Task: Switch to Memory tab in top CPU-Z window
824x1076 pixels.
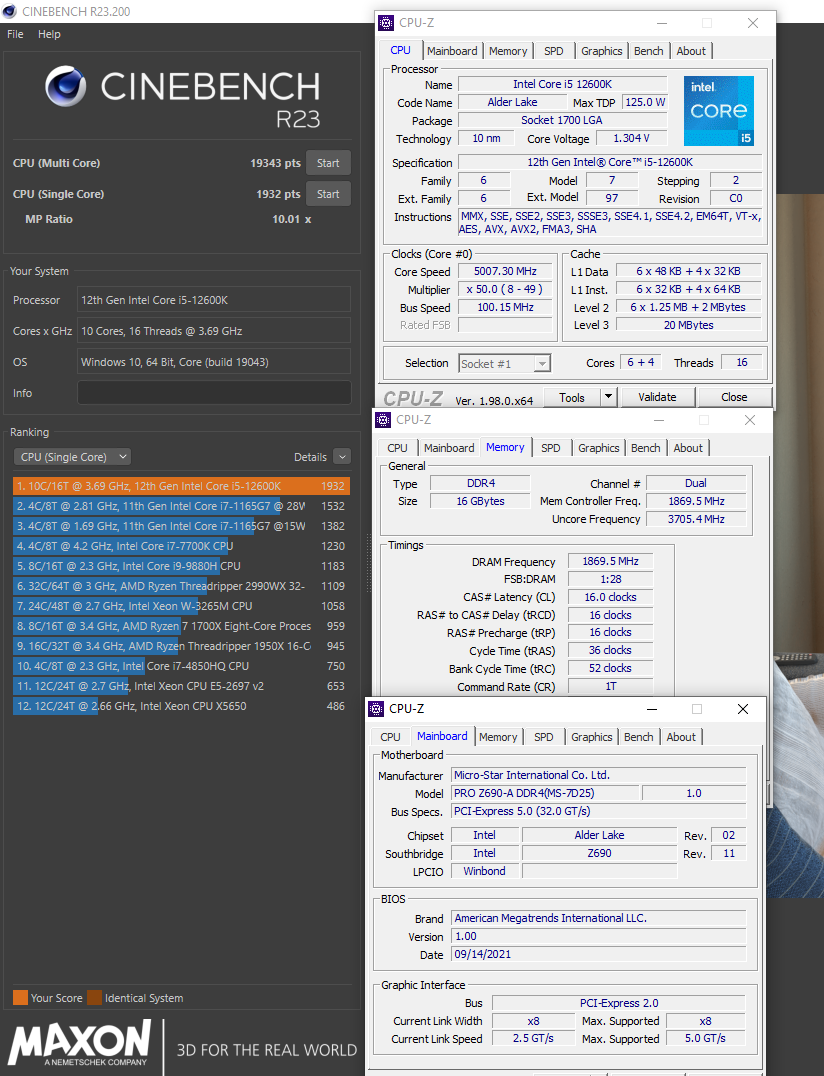Action: 508,51
